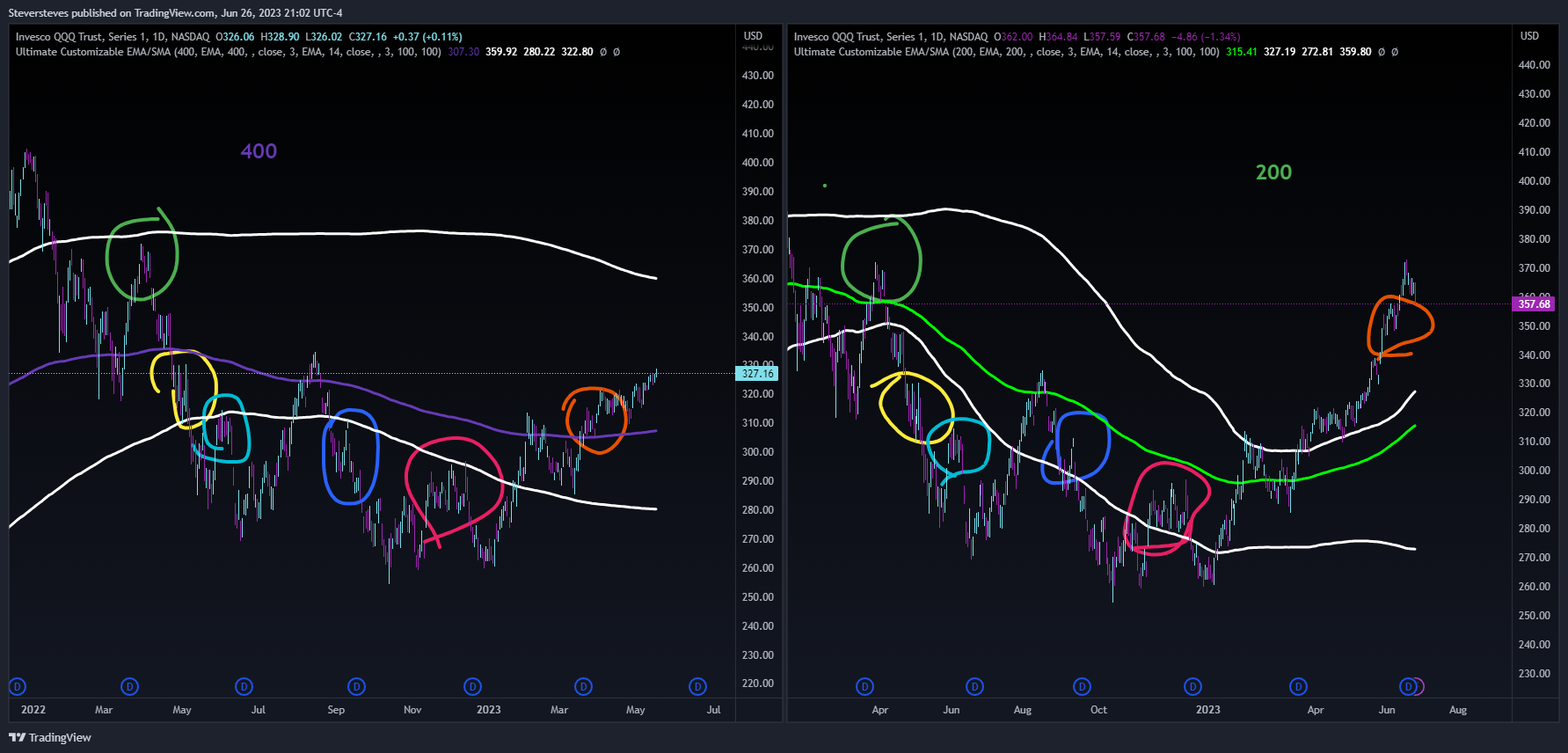Viewport: 1568px width, 753px height.
Task: Click the −4.86 (−1.34%) change value
Action: pyautogui.click(x=1206, y=37)
